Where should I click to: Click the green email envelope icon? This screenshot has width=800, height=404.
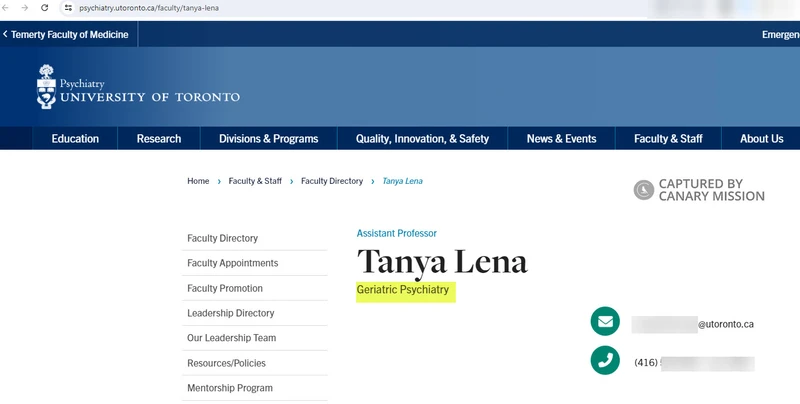(x=605, y=321)
